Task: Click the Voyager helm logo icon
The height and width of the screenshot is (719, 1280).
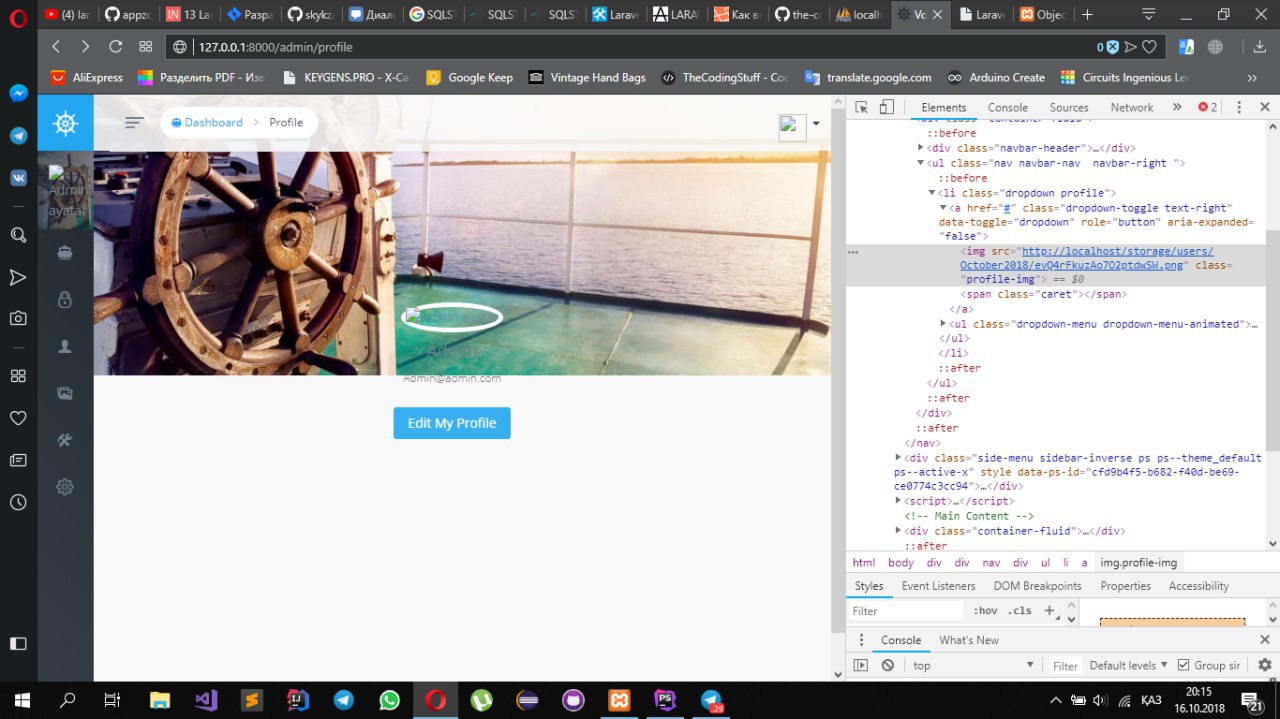Action: 66,123
